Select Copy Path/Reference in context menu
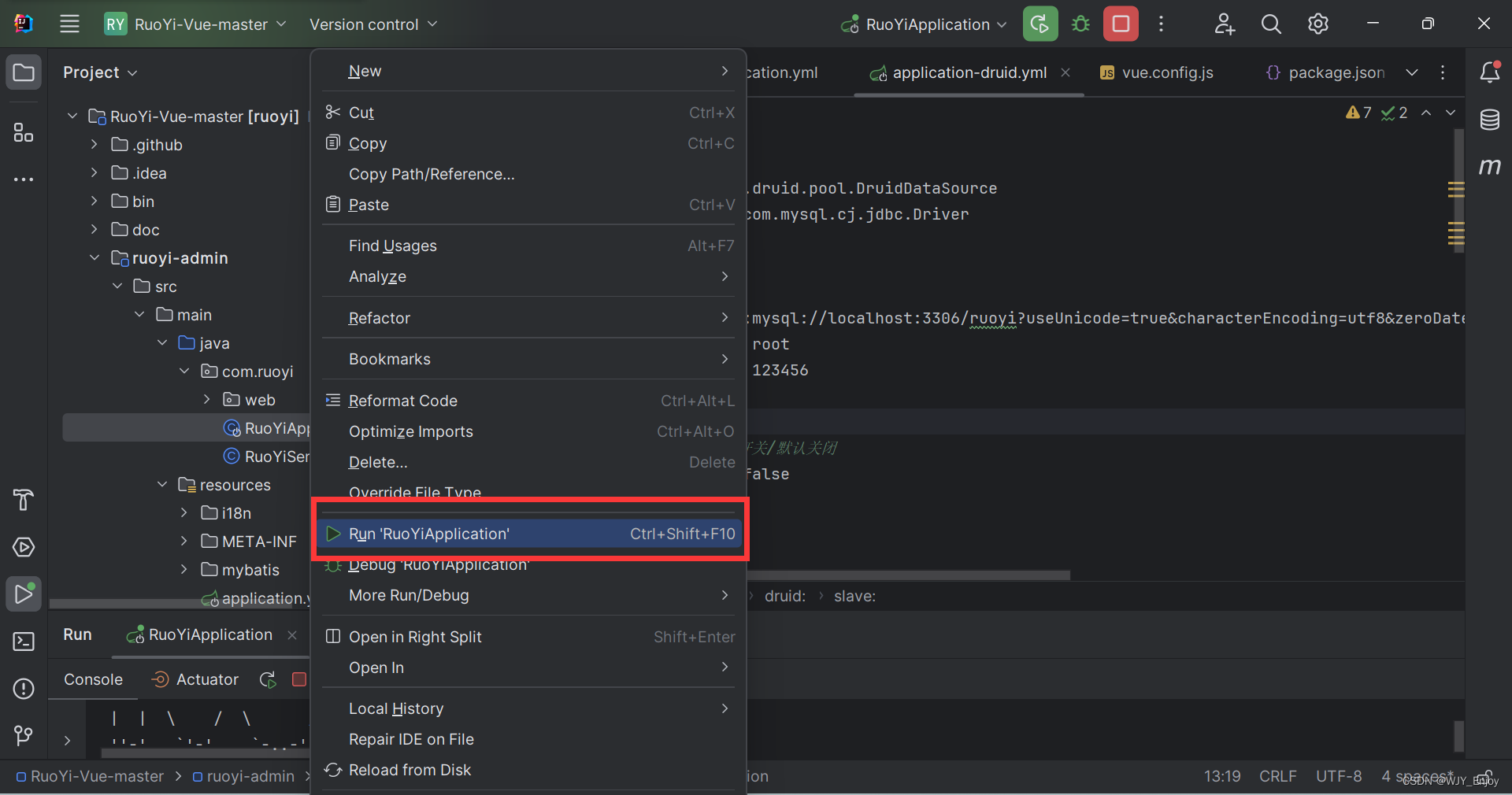The image size is (1512, 795). click(x=529, y=174)
